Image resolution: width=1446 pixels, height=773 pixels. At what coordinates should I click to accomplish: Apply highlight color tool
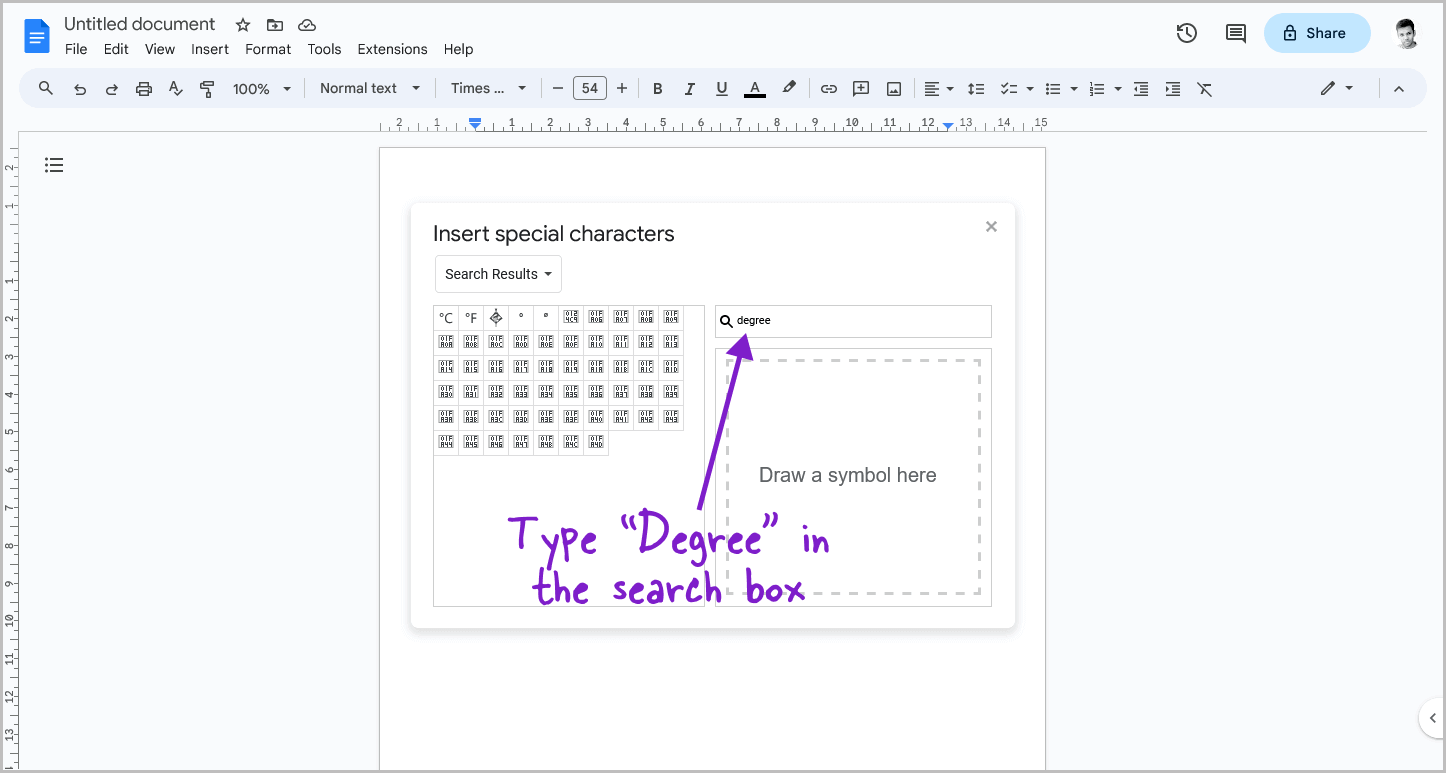[789, 88]
